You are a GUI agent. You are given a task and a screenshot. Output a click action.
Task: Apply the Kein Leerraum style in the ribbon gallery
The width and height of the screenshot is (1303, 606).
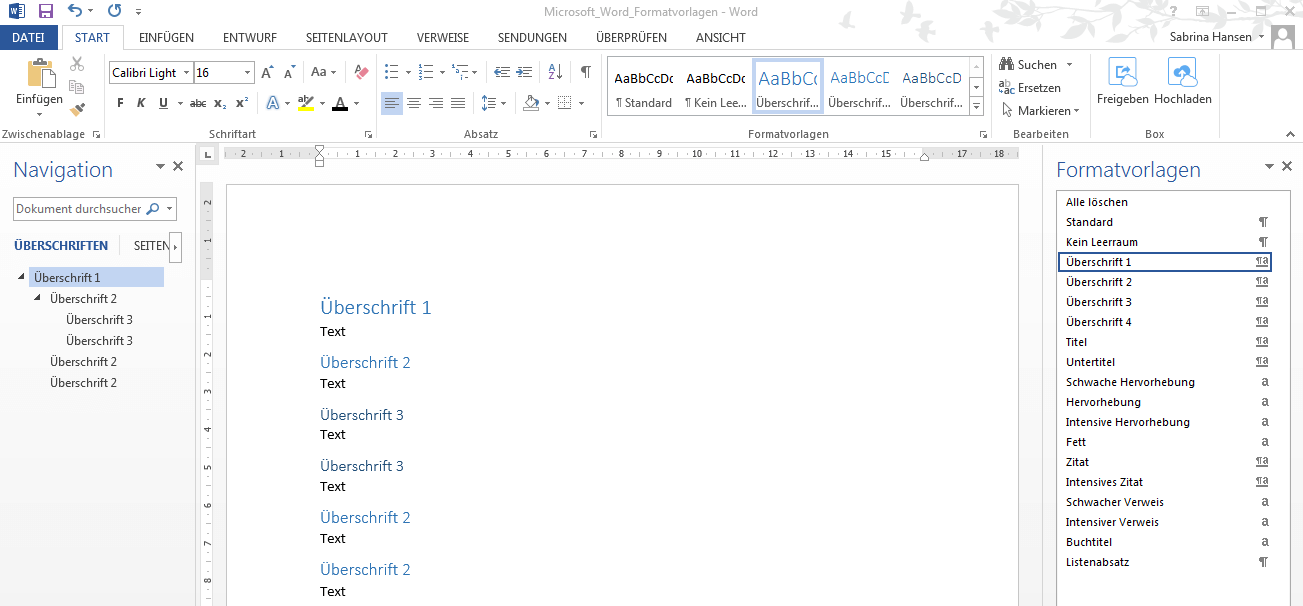click(x=715, y=88)
